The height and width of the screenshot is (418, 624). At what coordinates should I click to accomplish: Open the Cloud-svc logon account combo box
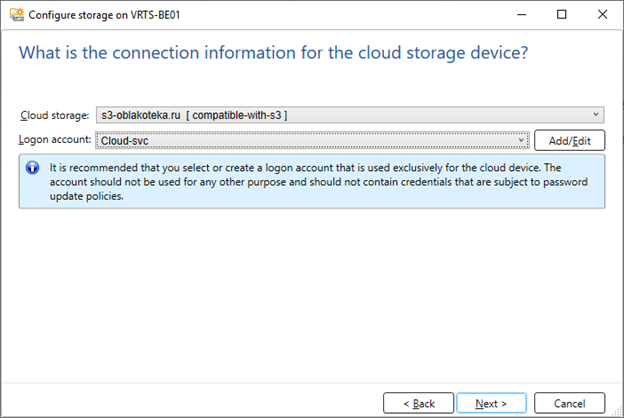click(312, 140)
